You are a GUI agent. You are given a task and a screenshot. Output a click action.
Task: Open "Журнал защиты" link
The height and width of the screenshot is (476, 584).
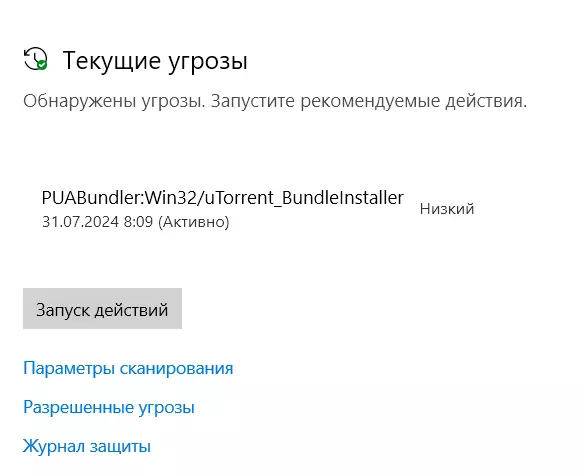tap(87, 446)
